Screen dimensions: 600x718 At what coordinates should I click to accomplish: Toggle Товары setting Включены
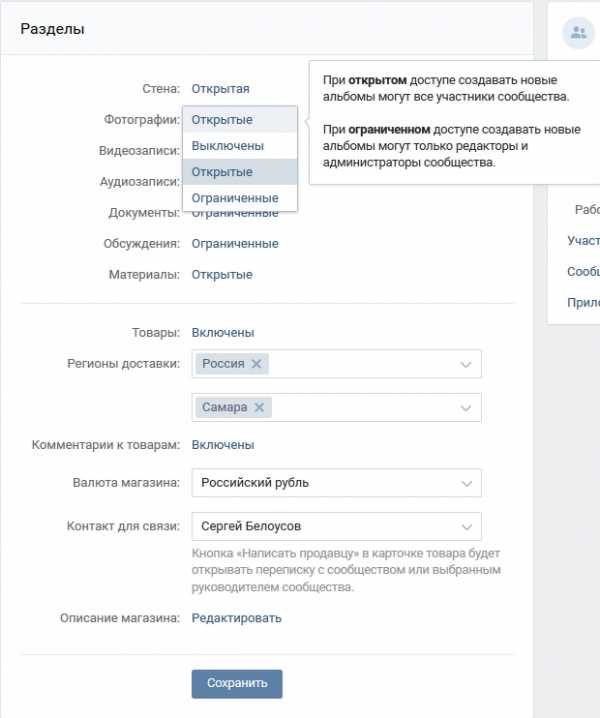(x=223, y=333)
